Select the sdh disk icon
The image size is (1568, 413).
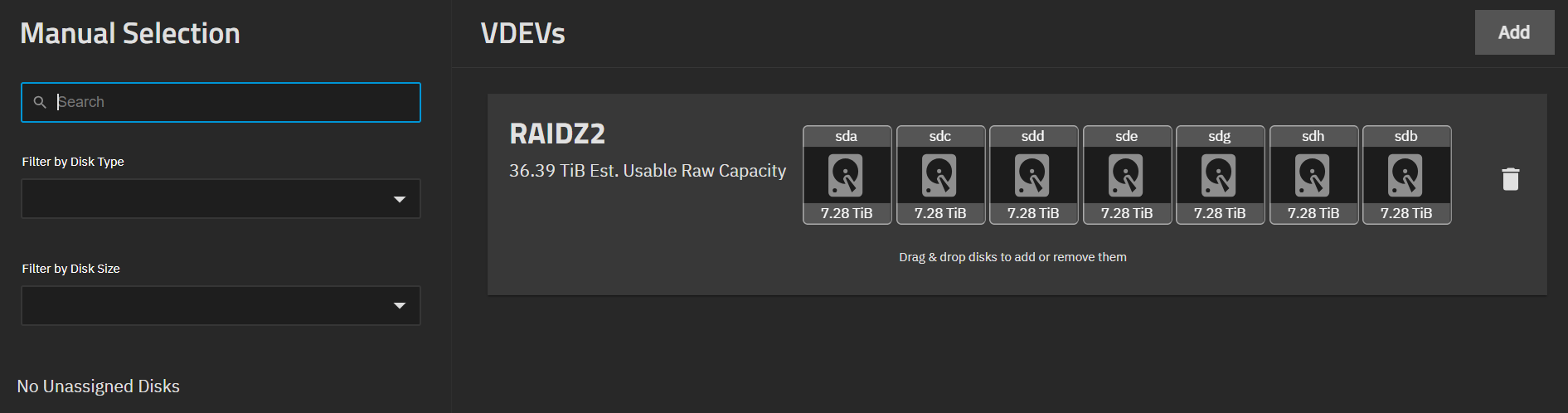[x=1313, y=175]
